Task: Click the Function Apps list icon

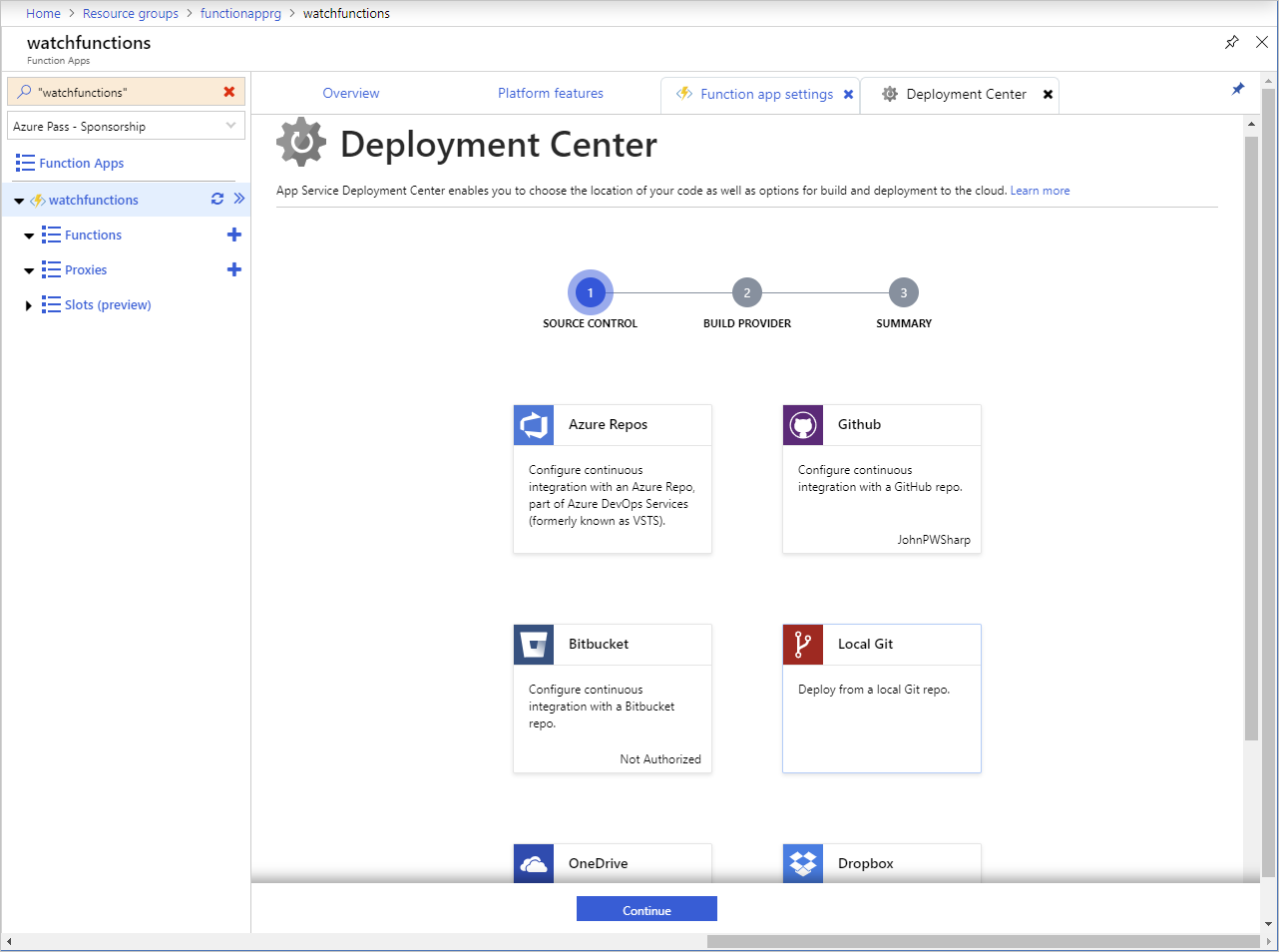Action: [25, 163]
